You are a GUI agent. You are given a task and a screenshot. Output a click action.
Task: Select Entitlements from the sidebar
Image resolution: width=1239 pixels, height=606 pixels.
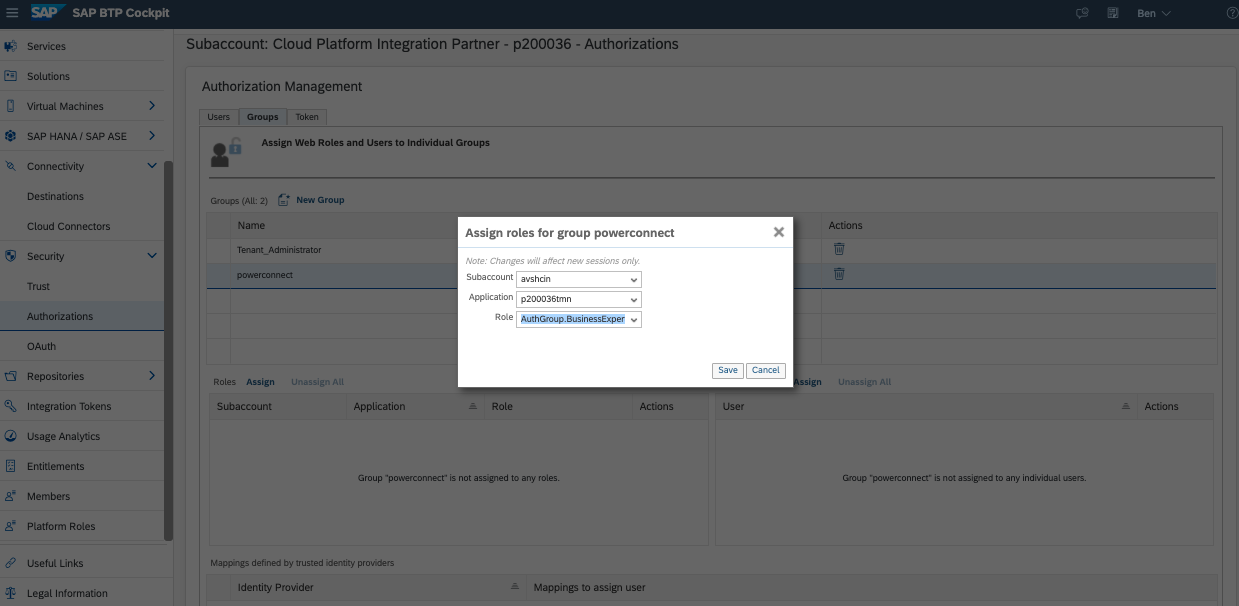coord(53,466)
